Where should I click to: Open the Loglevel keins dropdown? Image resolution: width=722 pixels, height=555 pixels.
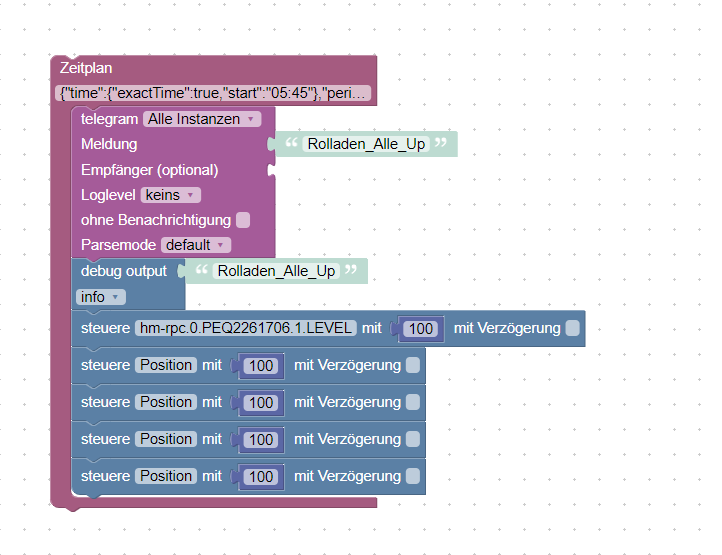(x=171, y=195)
